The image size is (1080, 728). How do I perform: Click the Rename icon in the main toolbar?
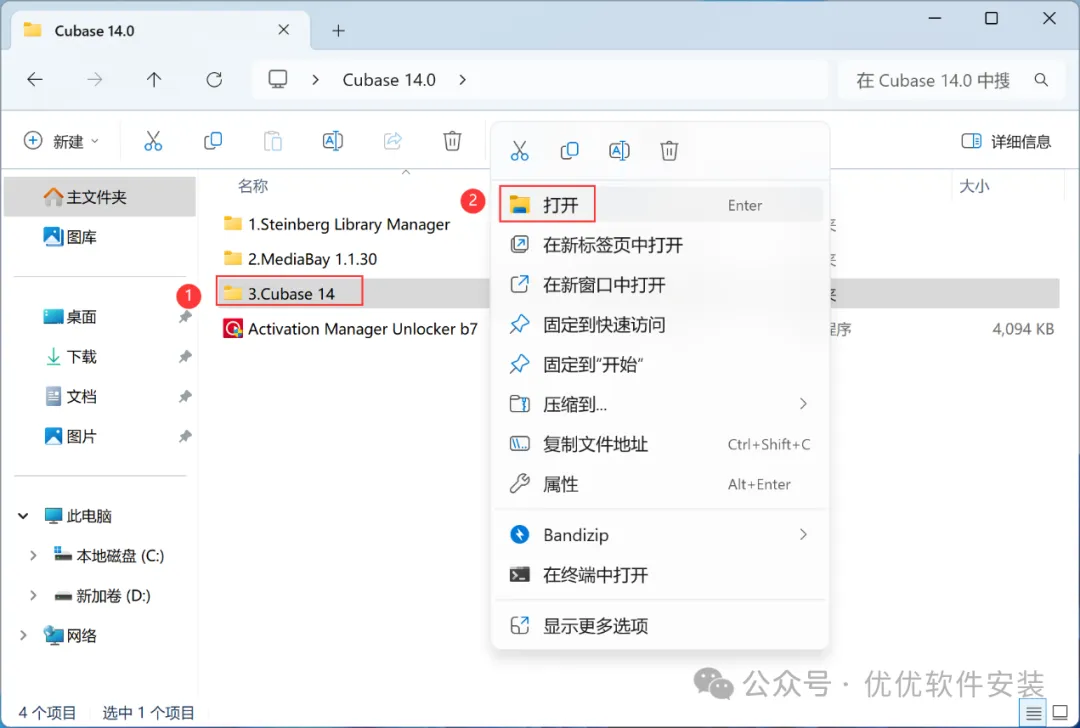(333, 141)
